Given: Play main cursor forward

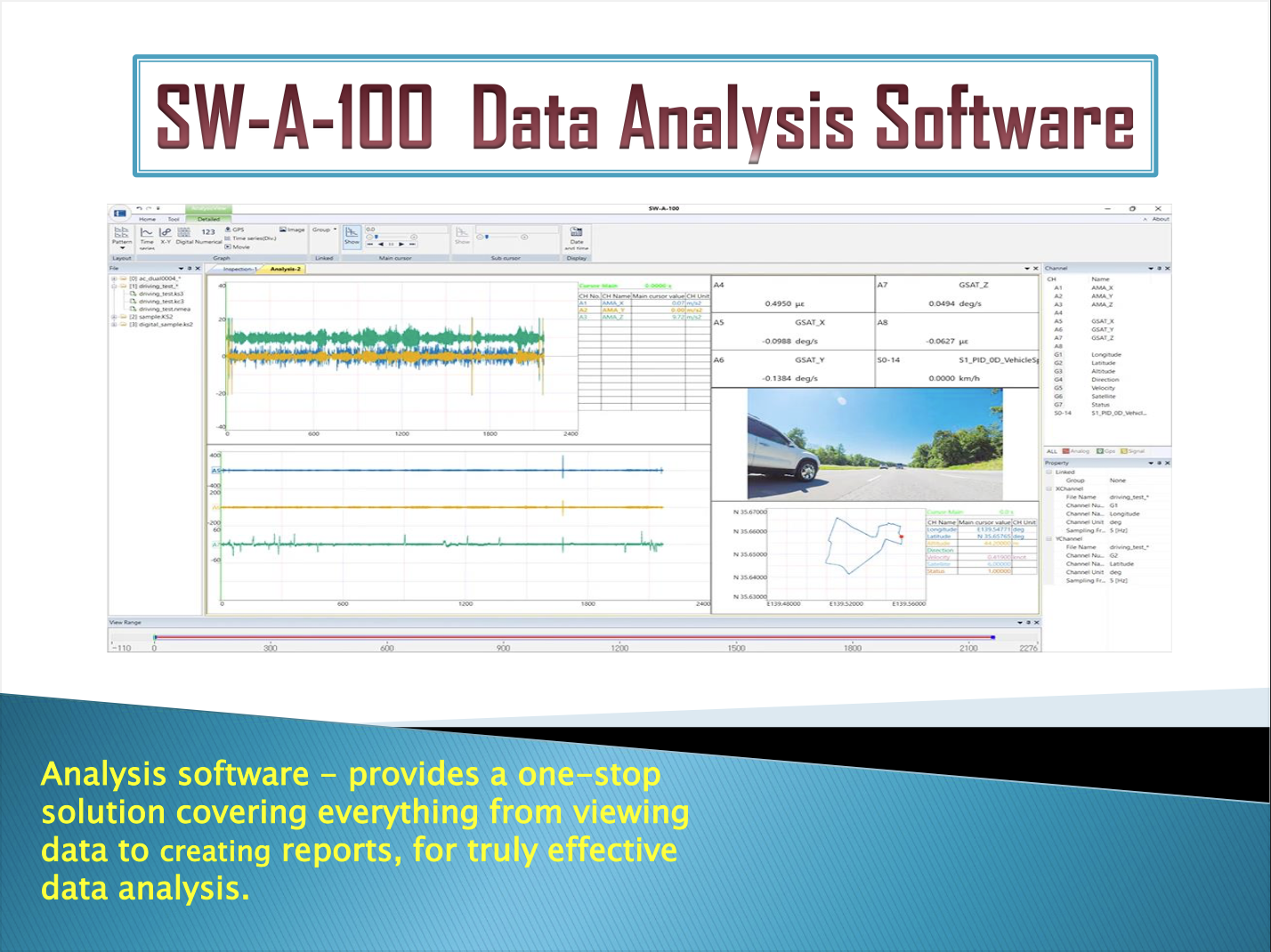Looking at the screenshot, I should point(401,244).
